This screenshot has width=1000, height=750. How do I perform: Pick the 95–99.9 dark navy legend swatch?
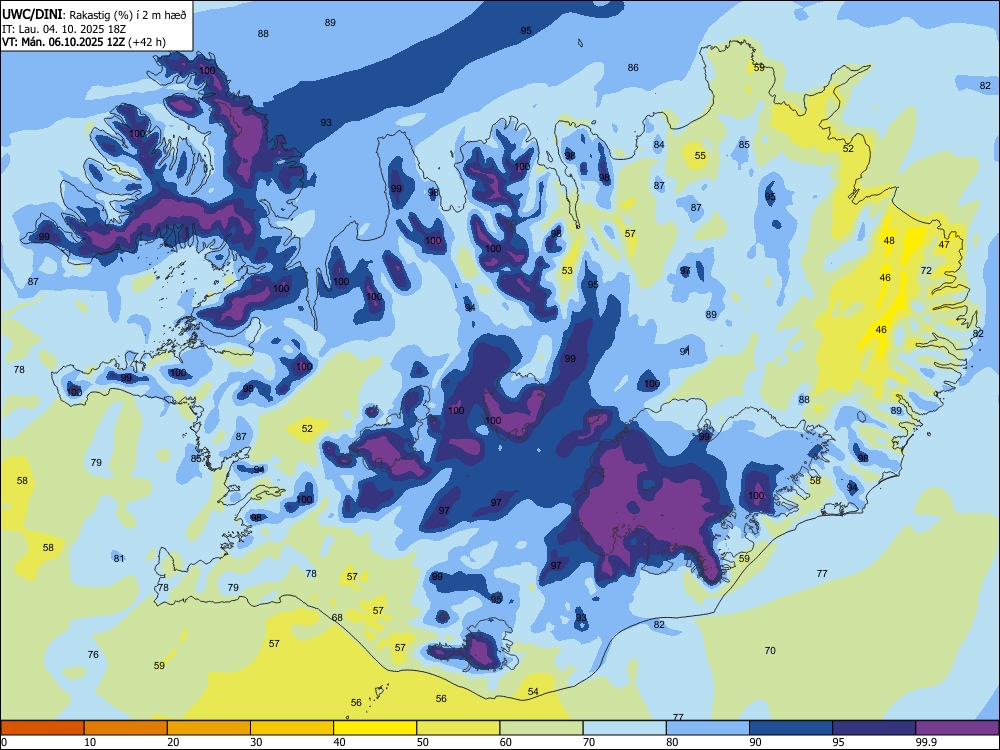pyautogui.click(x=874, y=728)
